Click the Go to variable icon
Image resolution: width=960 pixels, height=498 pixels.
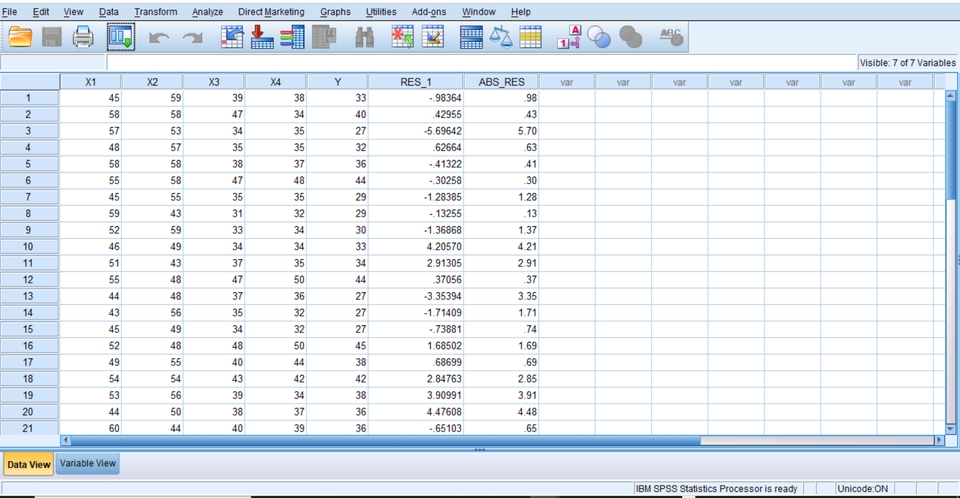click(261, 37)
